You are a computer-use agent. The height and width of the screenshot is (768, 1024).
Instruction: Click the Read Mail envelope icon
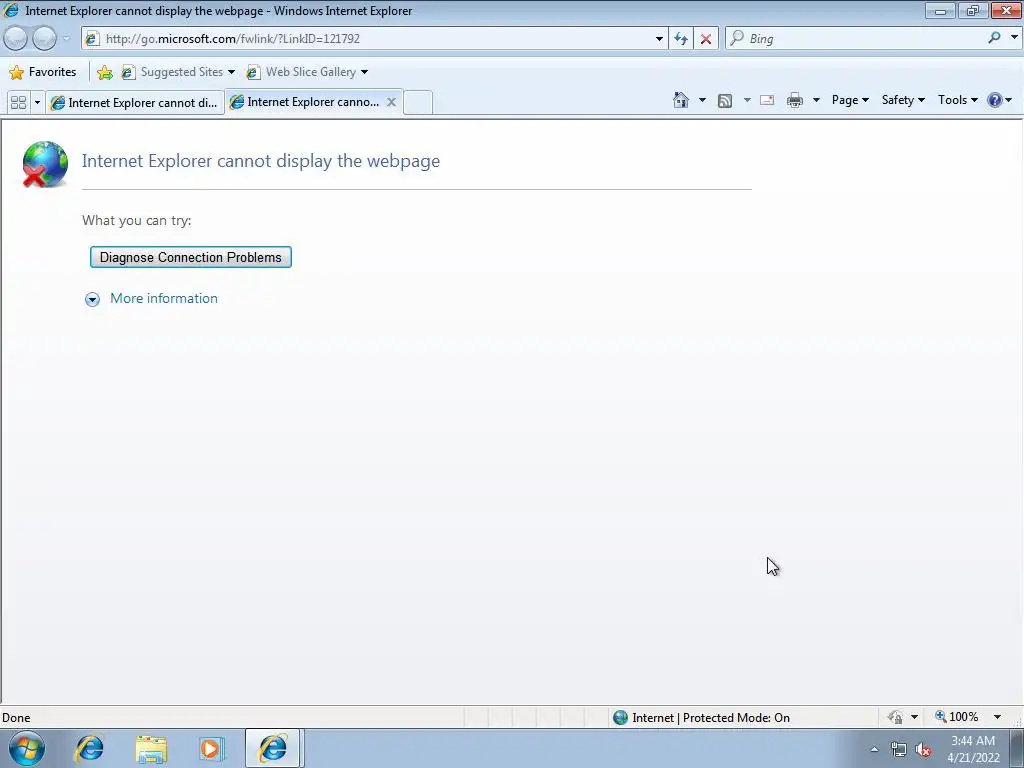pos(767,100)
